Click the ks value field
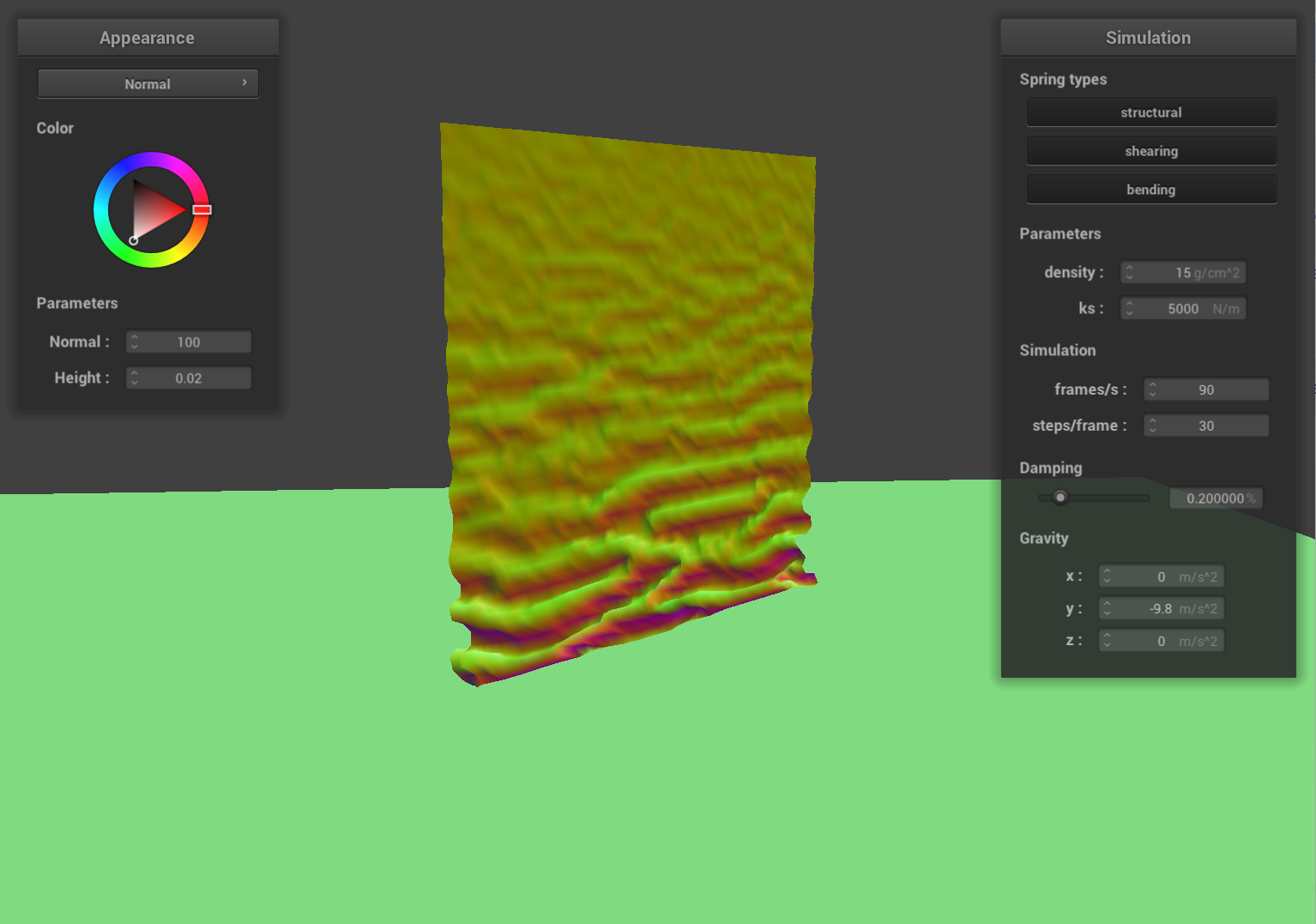The width and height of the screenshot is (1316, 924). [x=1183, y=309]
